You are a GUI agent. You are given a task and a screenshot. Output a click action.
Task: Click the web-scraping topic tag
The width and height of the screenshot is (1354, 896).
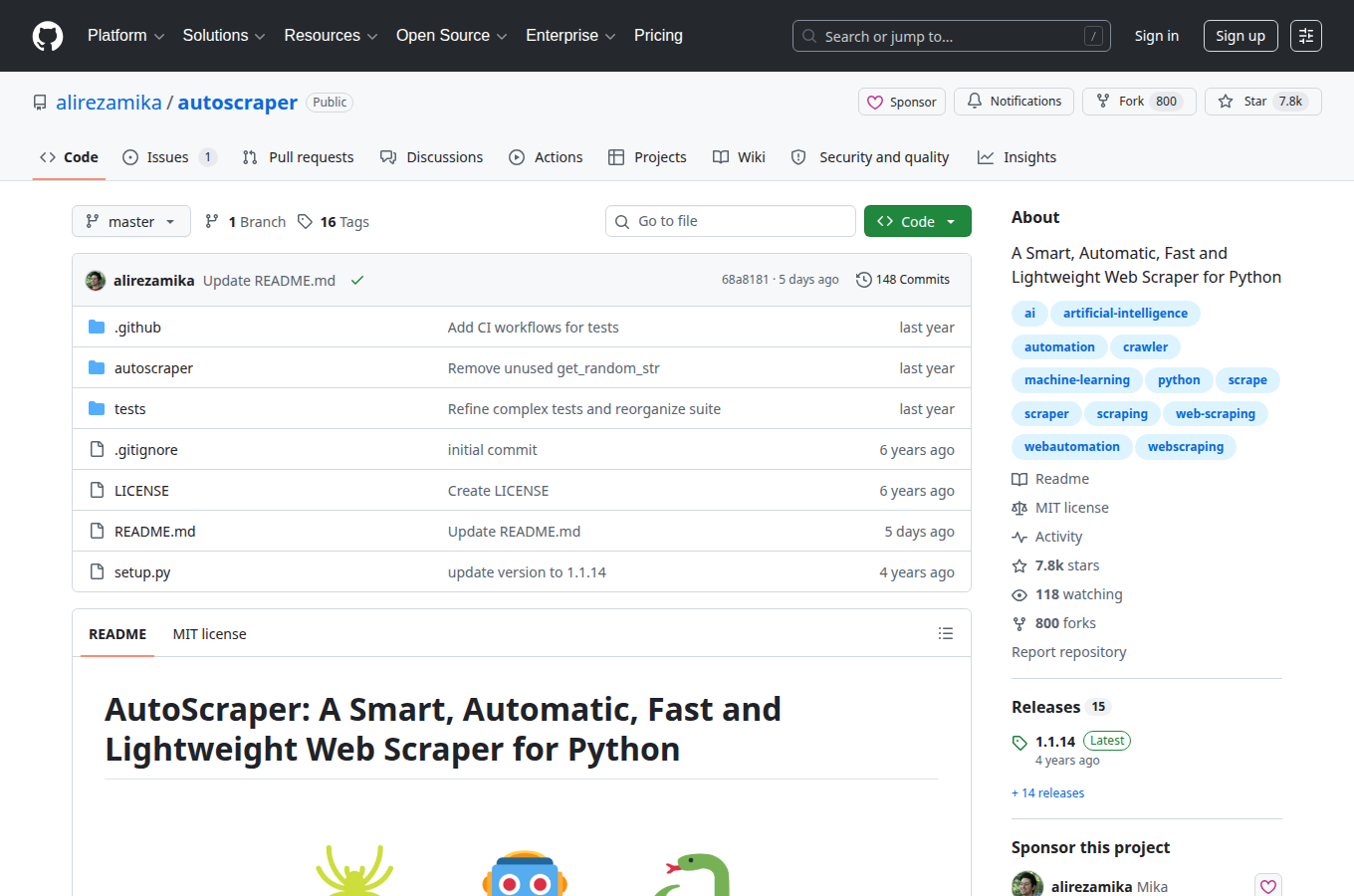[x=1216, y=414]
